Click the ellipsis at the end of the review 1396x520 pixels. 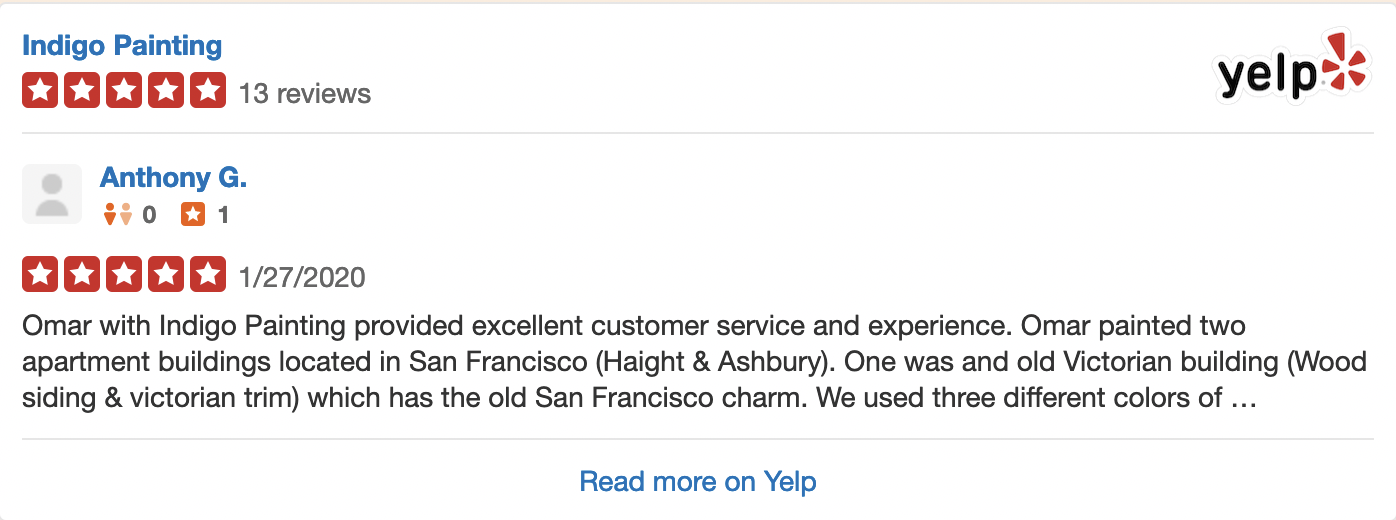tap(1243, 400)
